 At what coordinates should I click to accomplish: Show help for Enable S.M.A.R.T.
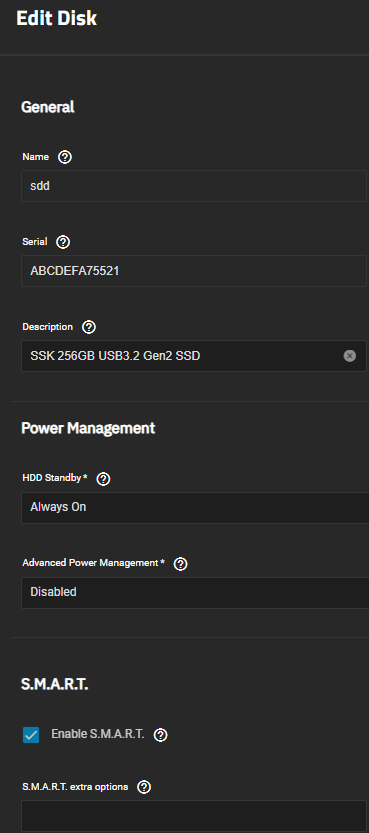pos(160,735)
